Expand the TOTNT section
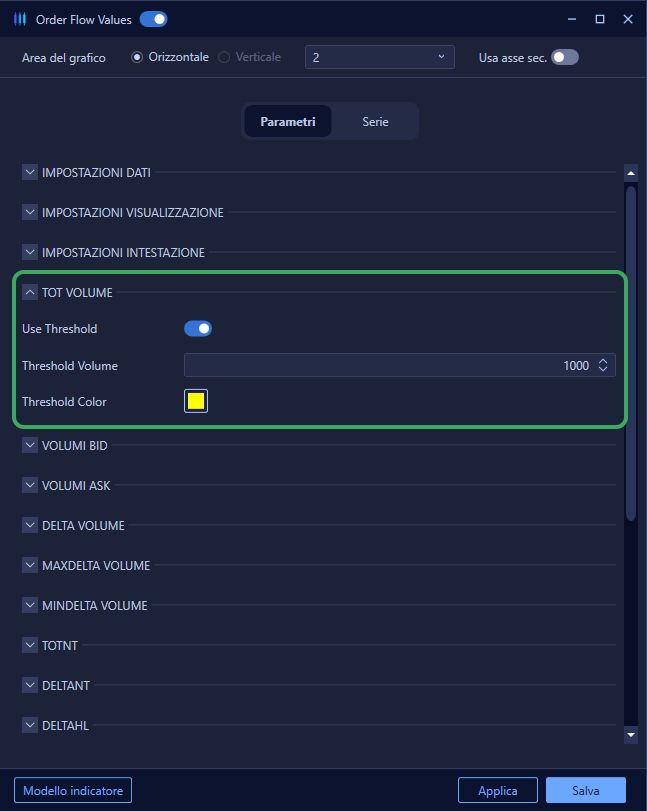This screenshot has width=647, height=811. (30, 645)
